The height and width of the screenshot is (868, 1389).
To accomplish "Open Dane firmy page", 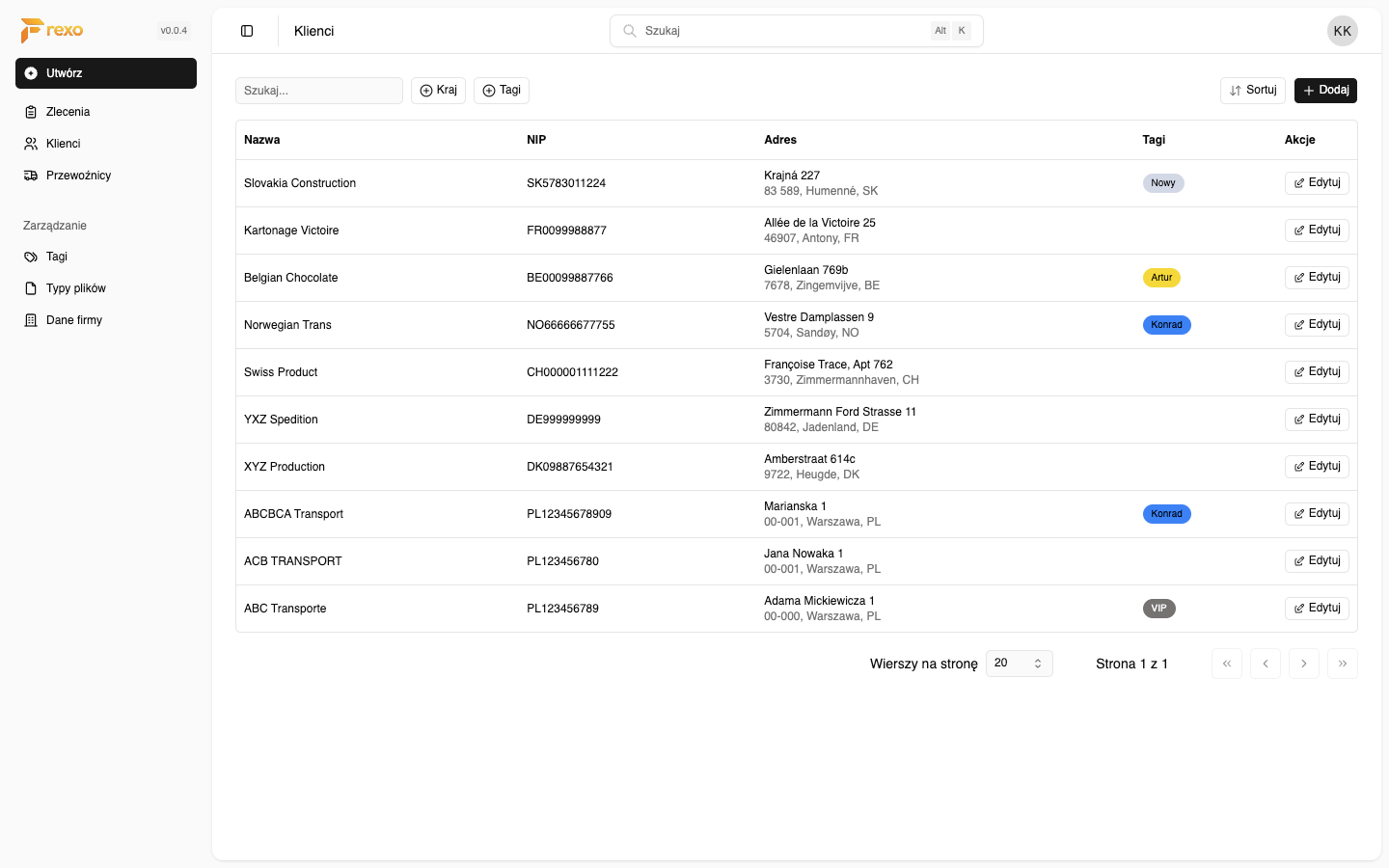I will tap(73, 320).
